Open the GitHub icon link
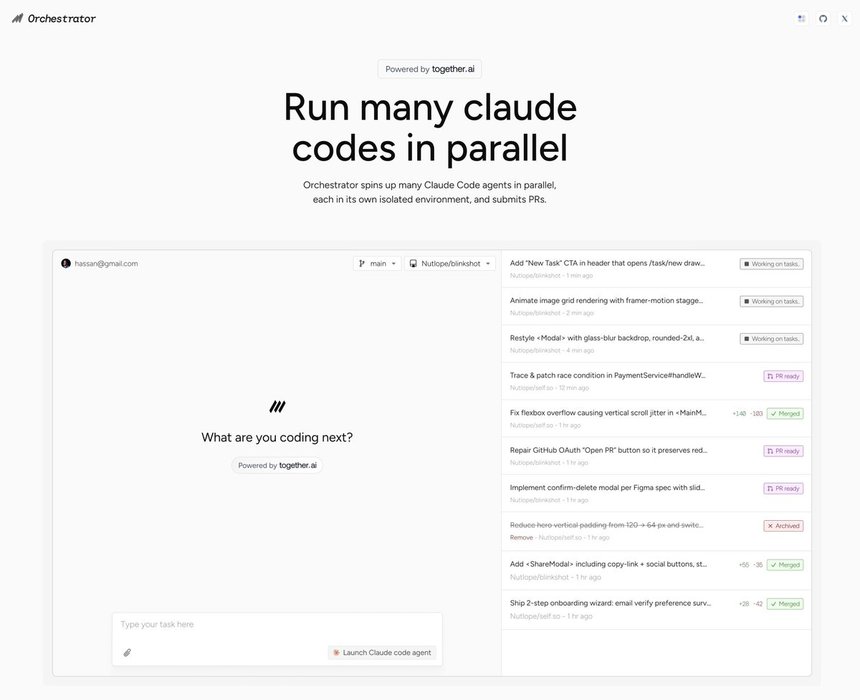860x700 pixels. pyautogui.click(x=823, y=19)
